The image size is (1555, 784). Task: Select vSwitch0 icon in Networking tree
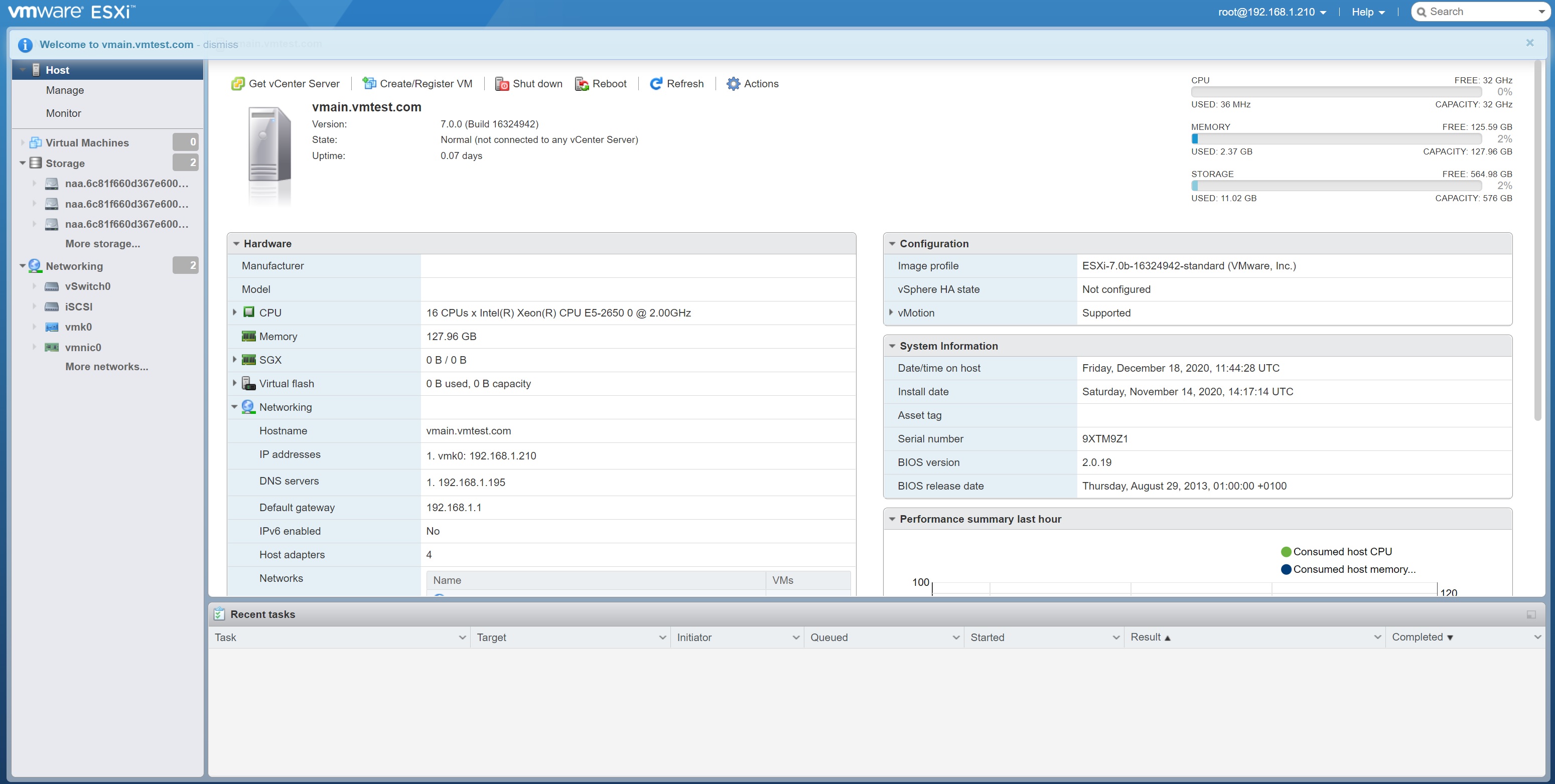pos(52,287)
